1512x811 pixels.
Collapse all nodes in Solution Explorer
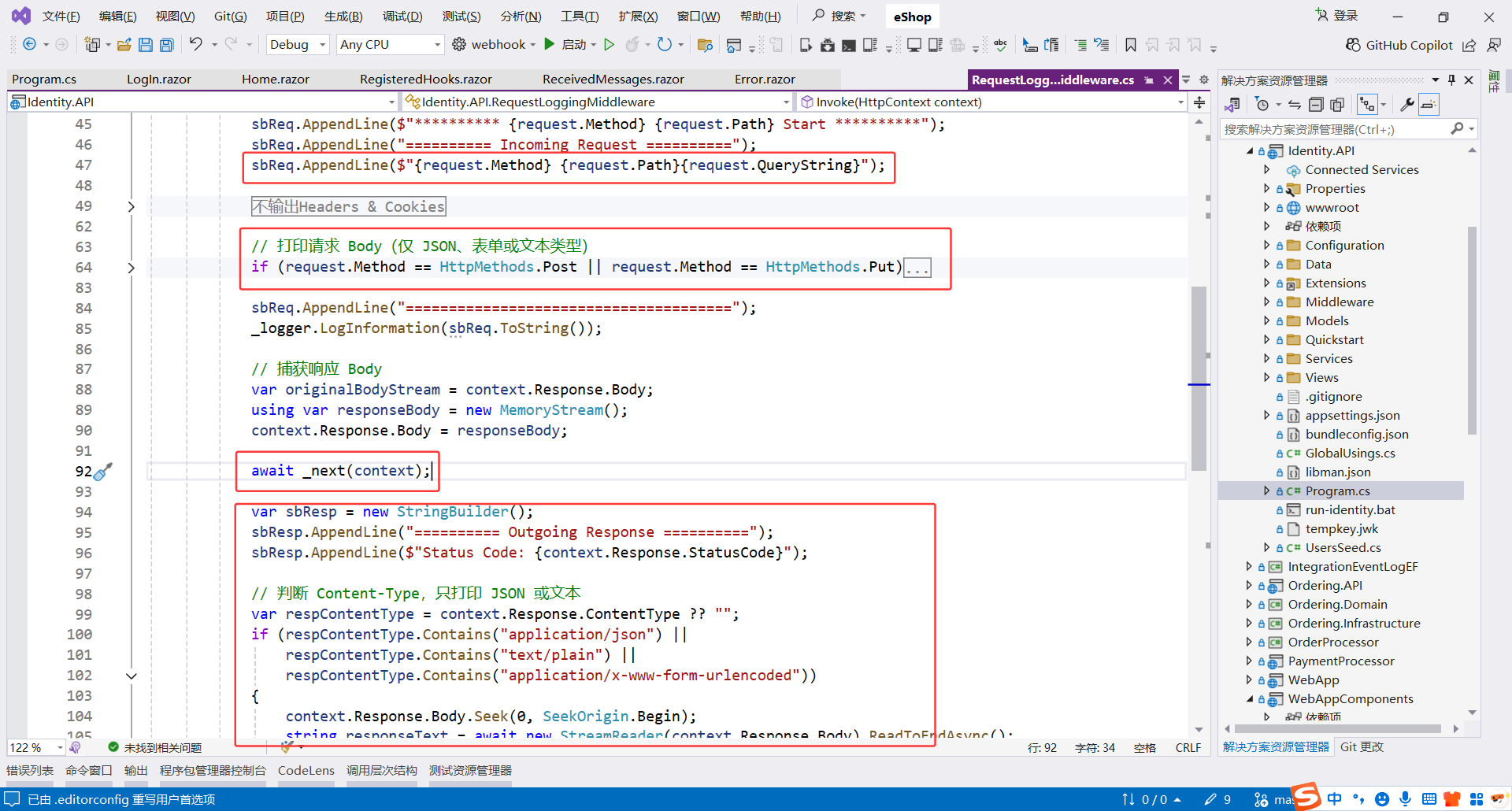pos(1316,105)
